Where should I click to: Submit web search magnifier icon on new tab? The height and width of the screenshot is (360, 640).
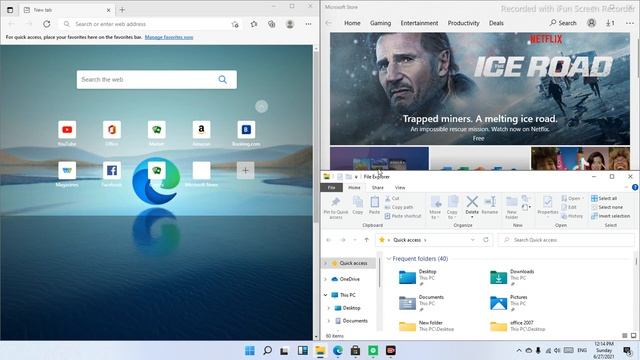[222, 80]
